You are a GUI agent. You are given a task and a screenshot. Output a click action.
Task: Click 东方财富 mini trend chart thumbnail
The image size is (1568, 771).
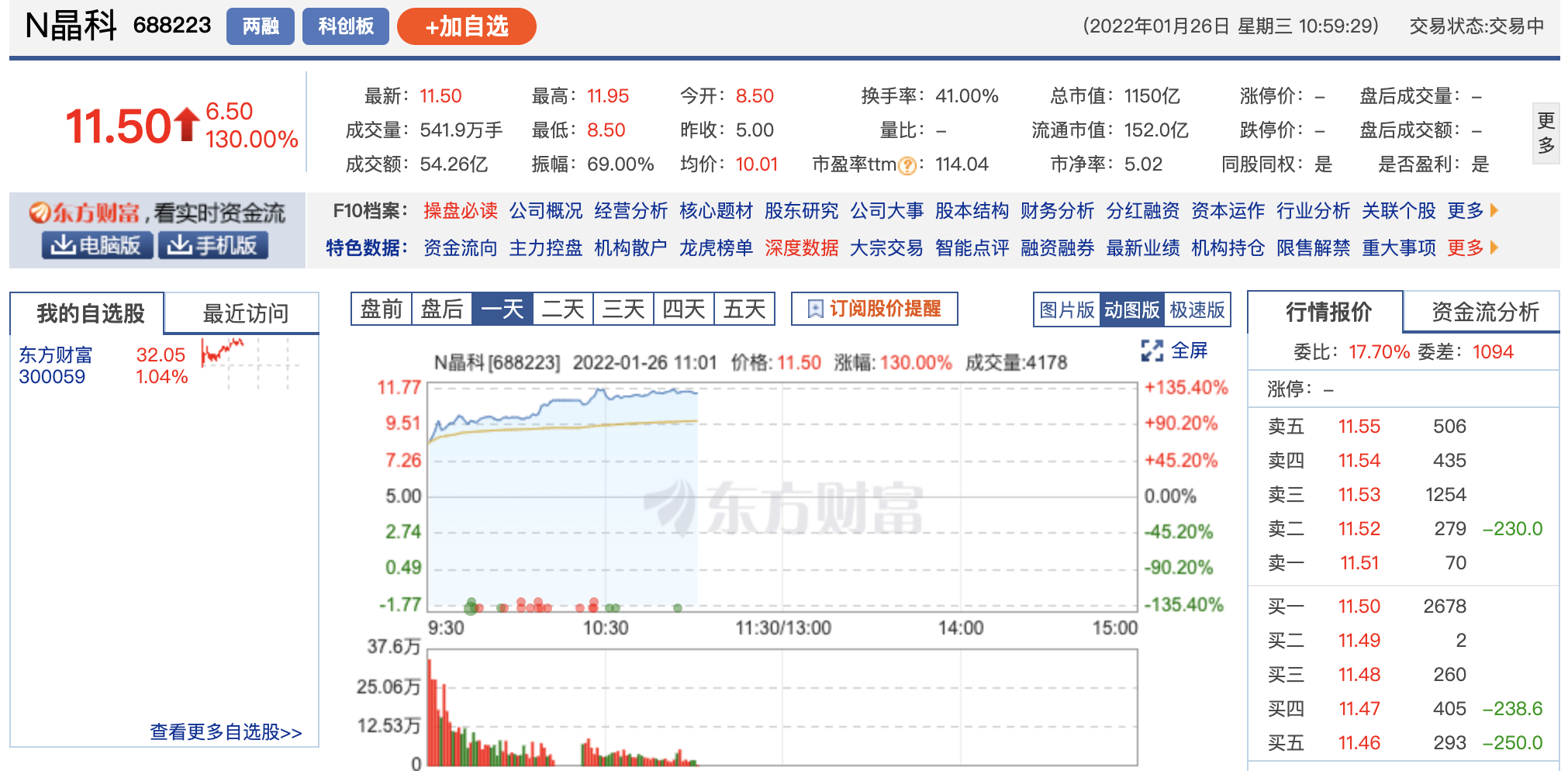(250, 364)
